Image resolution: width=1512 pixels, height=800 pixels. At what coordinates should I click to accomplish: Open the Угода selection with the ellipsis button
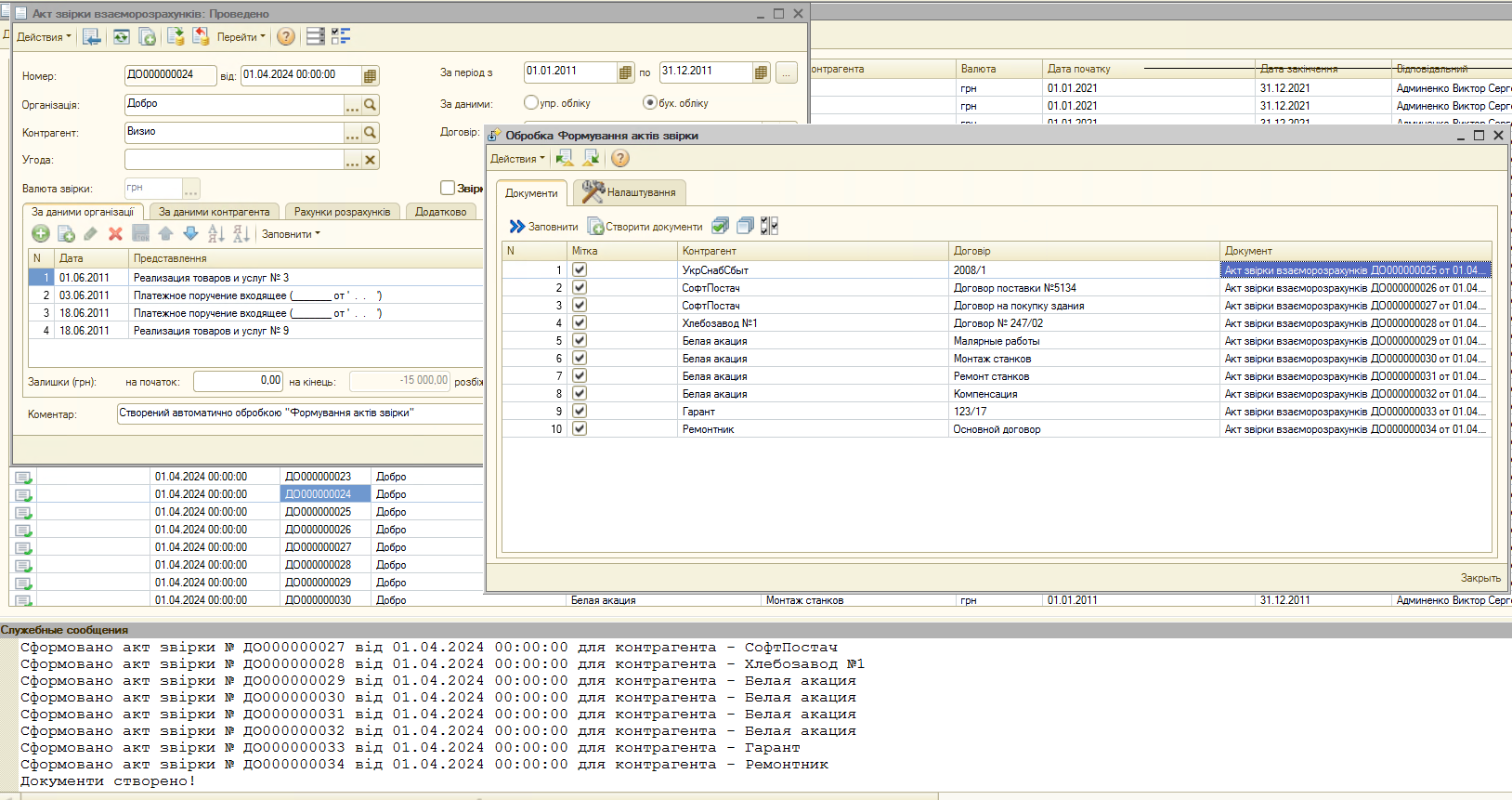pos(352,160)
